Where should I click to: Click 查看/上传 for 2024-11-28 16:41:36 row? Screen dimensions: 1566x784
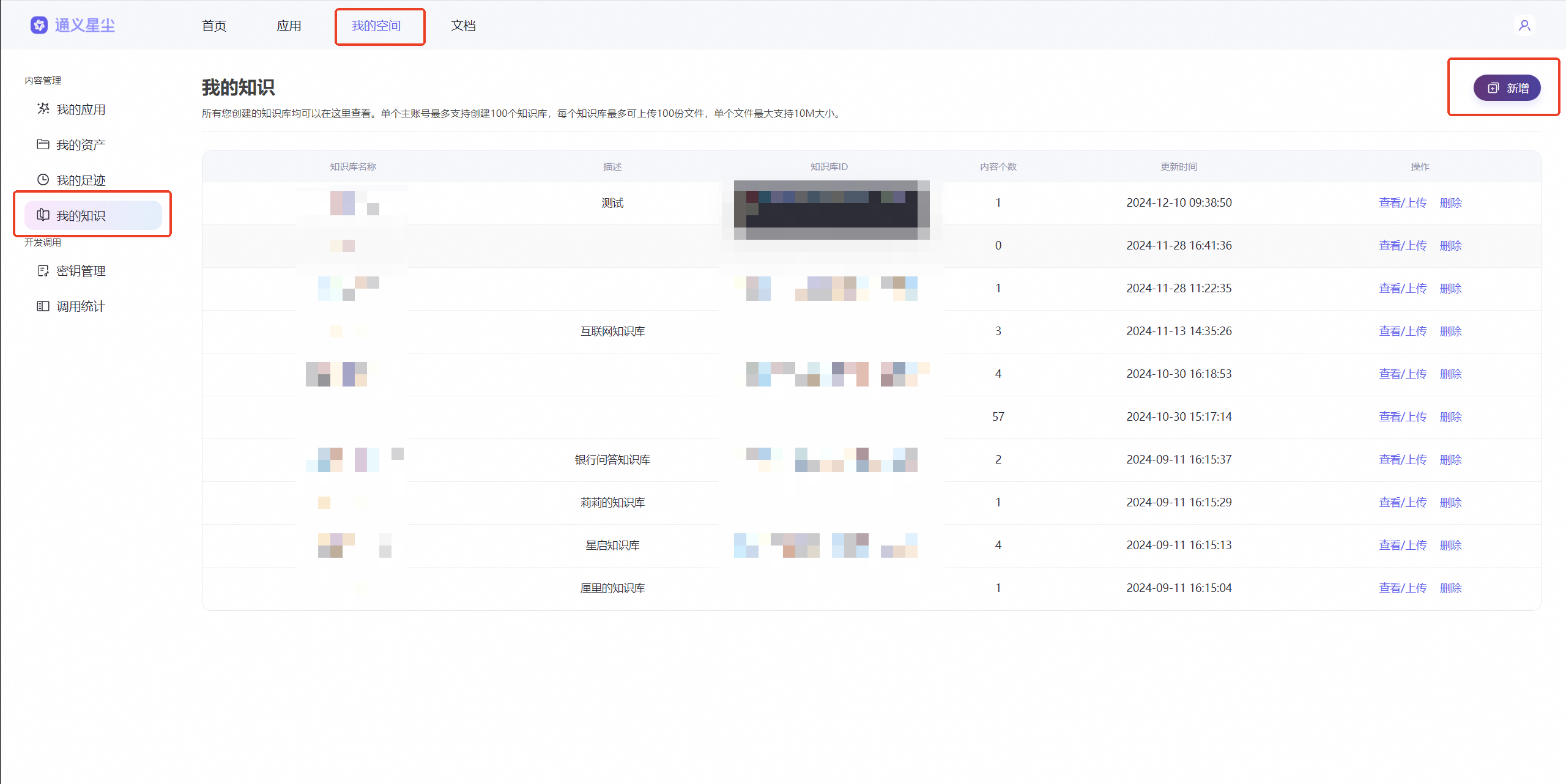(x=1403, y=245)
